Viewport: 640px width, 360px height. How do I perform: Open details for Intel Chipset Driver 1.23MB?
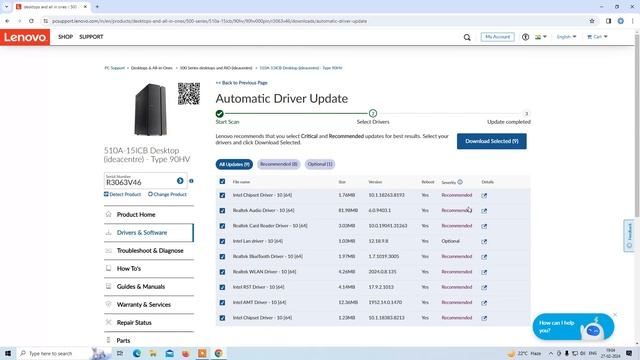(484, 318)
